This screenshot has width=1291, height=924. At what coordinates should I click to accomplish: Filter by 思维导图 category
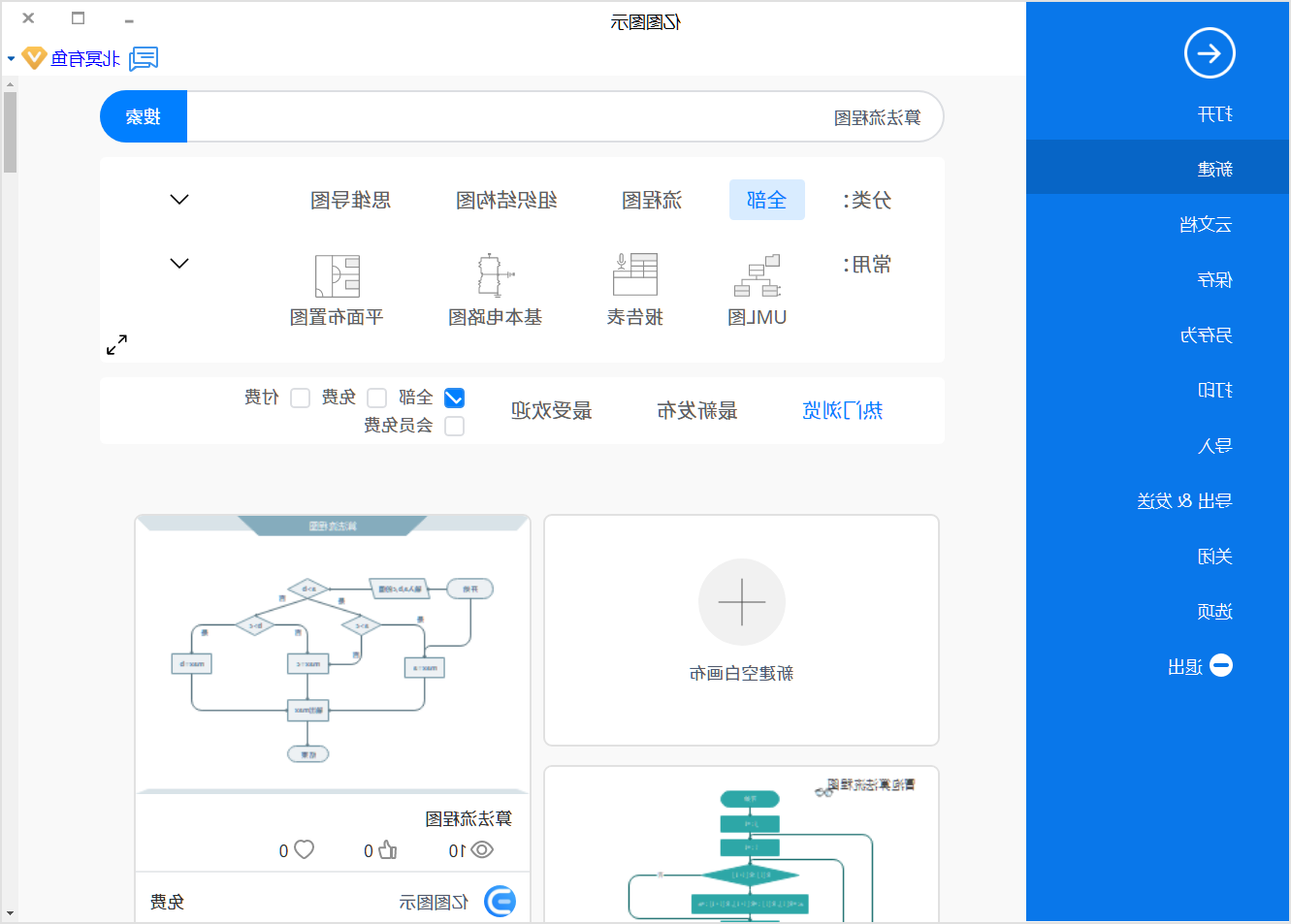tap(350, 200)
